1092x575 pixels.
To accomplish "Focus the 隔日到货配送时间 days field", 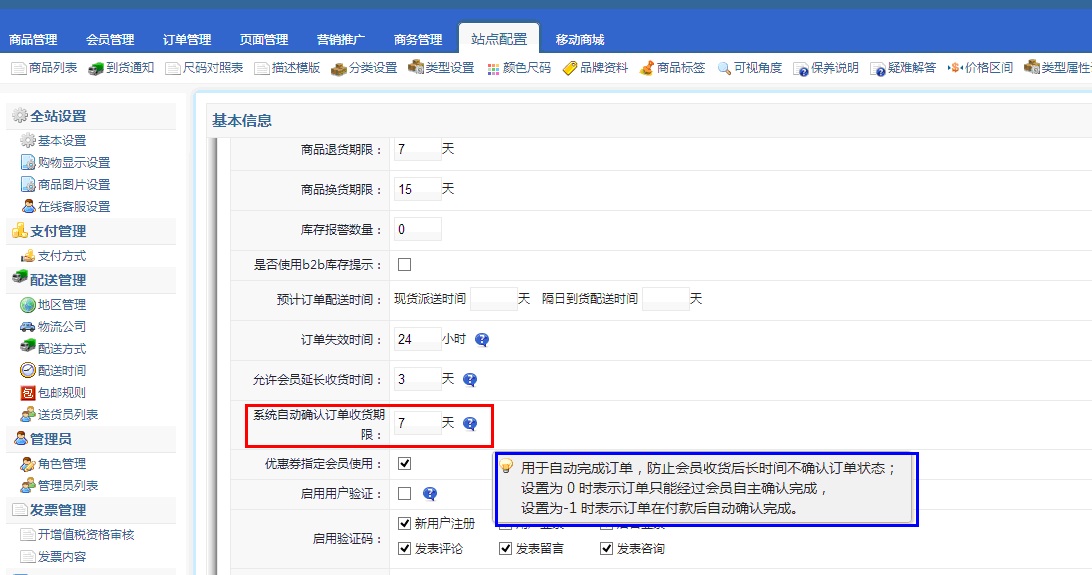I will tap(666, 299).
